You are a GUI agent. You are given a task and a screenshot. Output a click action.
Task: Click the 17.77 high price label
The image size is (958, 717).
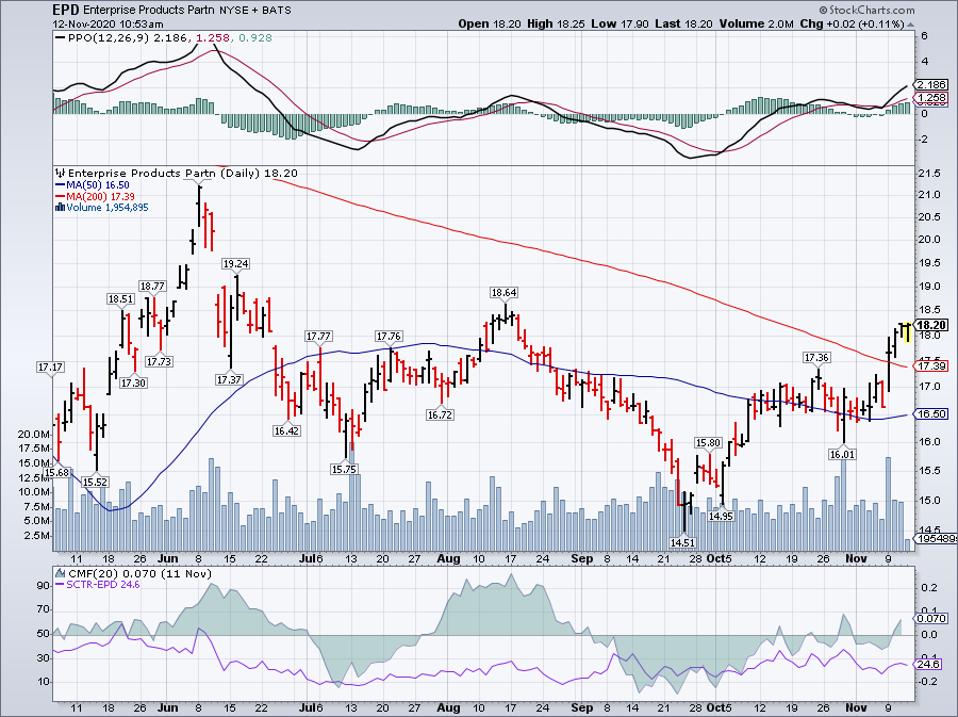(x=319, y=337)
